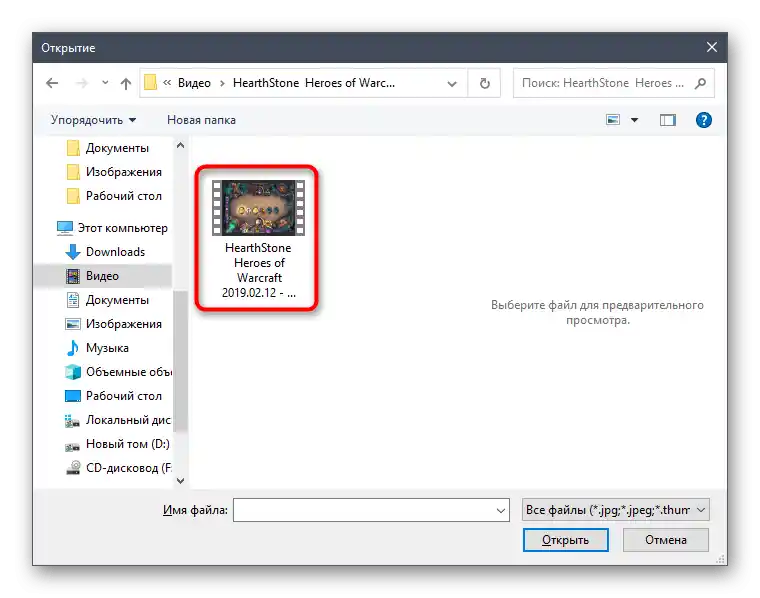Click the Открыть button
Screen dimensions: 760x598
[x=566, y=540]
